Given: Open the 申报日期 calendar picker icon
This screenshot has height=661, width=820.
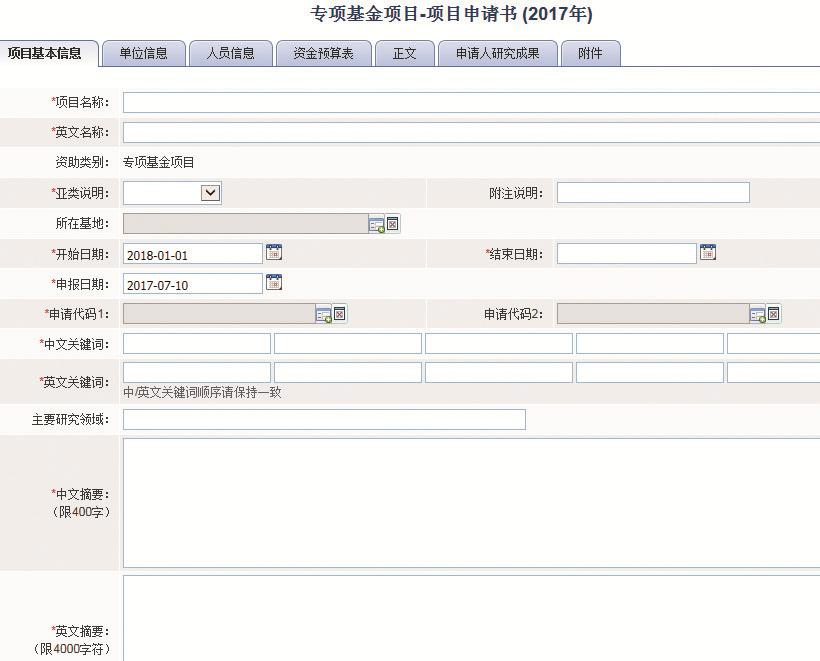Looking at the screenshot, I should [x=274, y=283].
